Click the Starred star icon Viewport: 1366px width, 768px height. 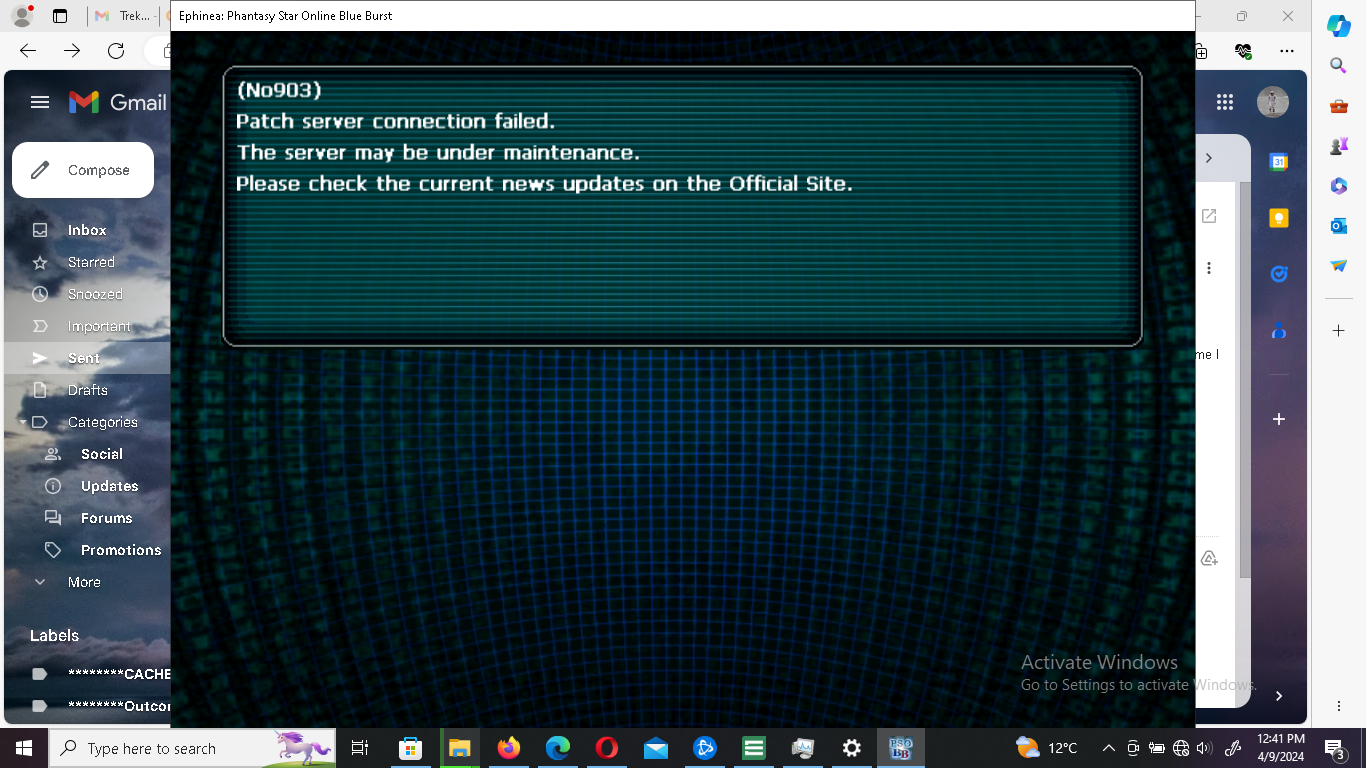40,262
